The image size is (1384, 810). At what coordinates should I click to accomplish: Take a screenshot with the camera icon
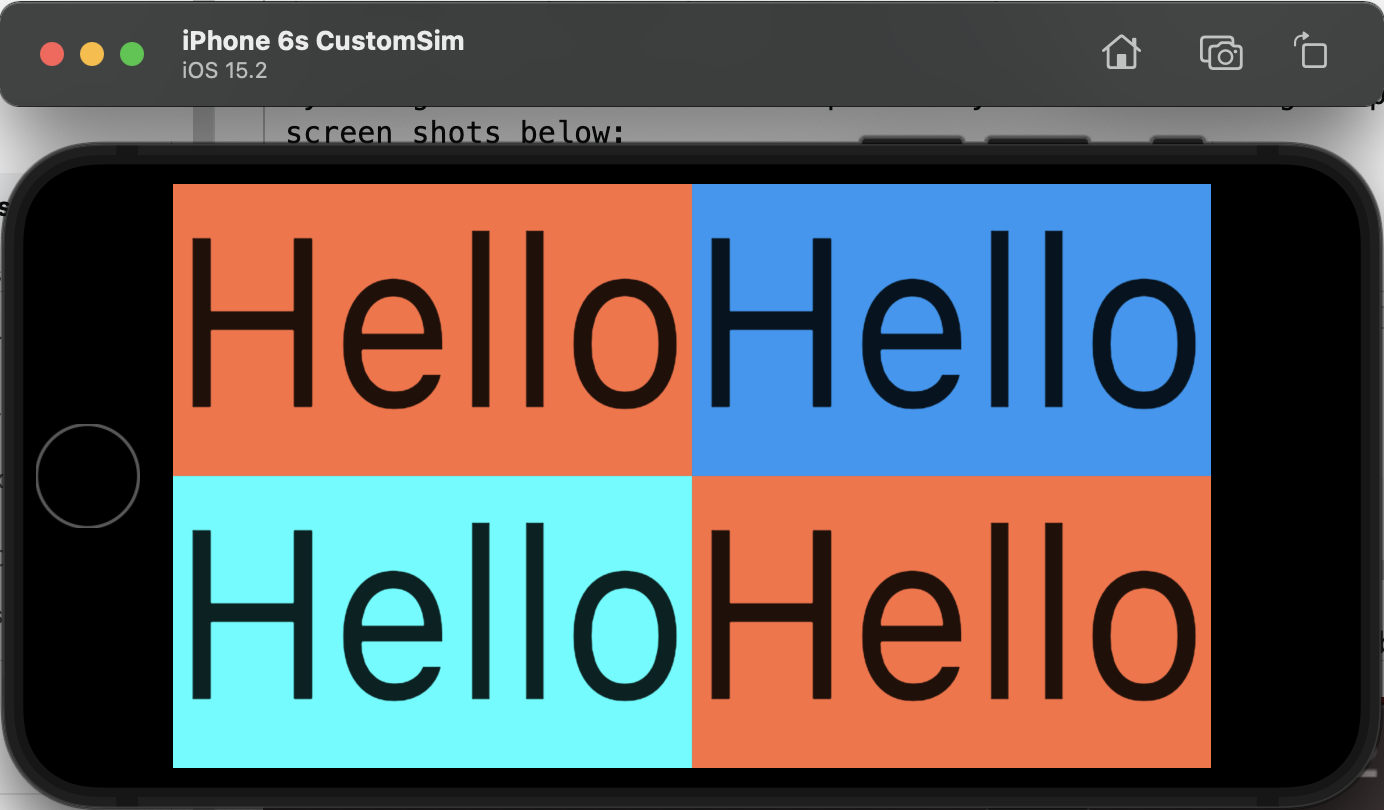click(1221, 52)
